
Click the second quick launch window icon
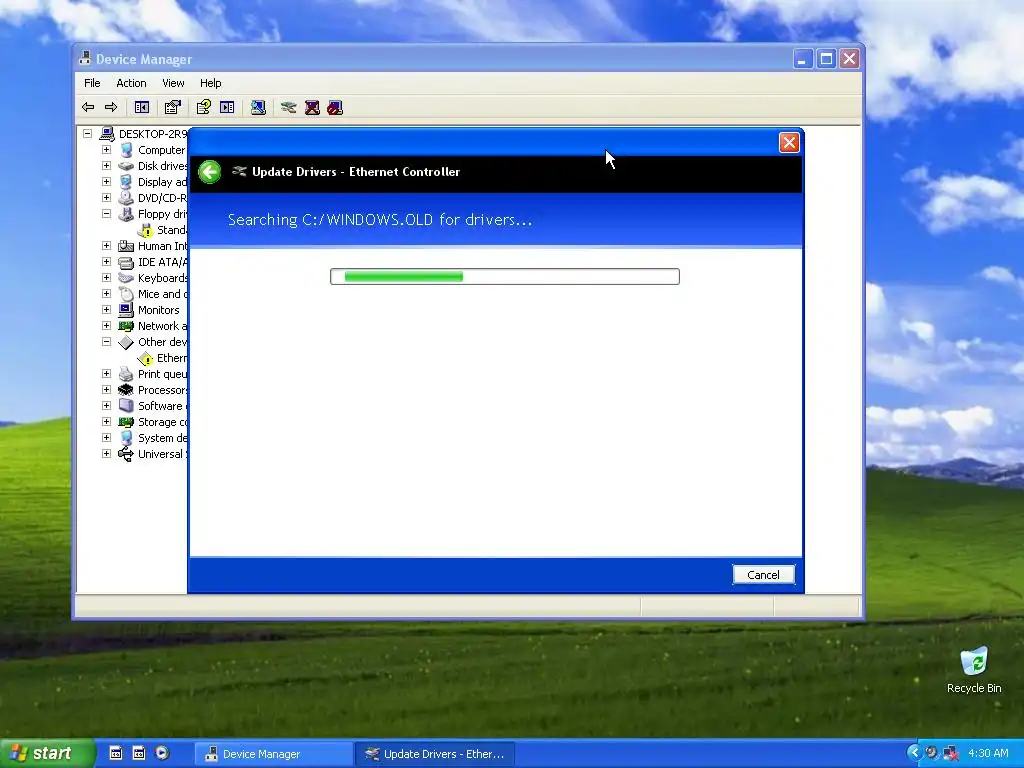(x=139, y=753)
